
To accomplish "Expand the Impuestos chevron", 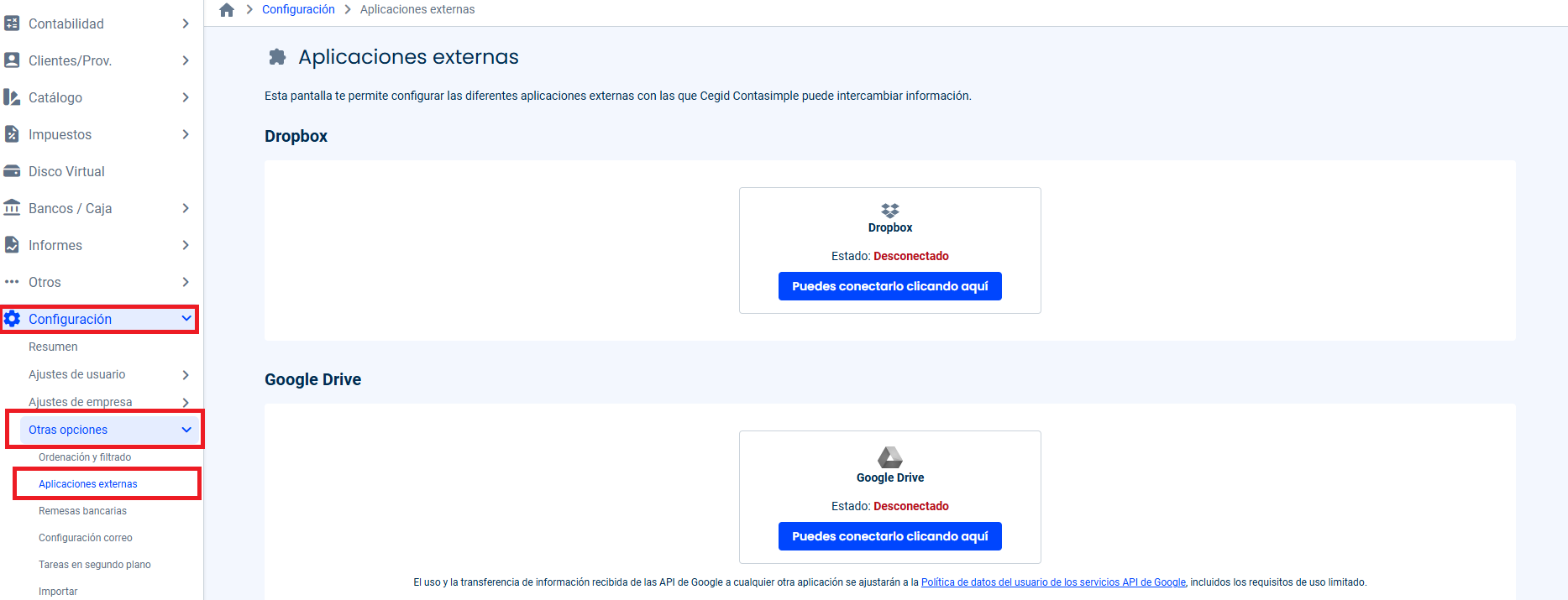I will 186,134.
